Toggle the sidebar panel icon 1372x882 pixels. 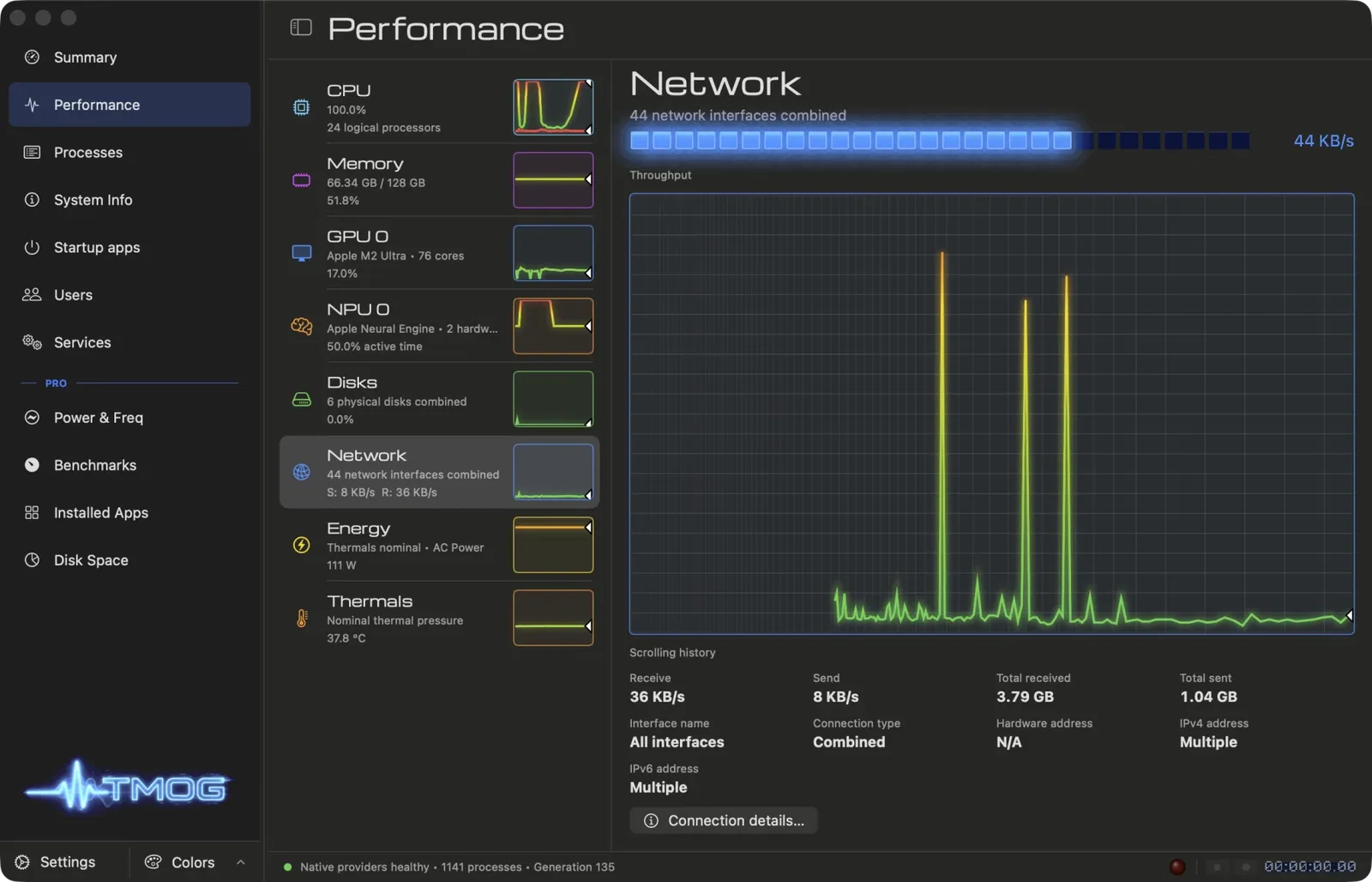pyautogui.click(x=301, y=27)
